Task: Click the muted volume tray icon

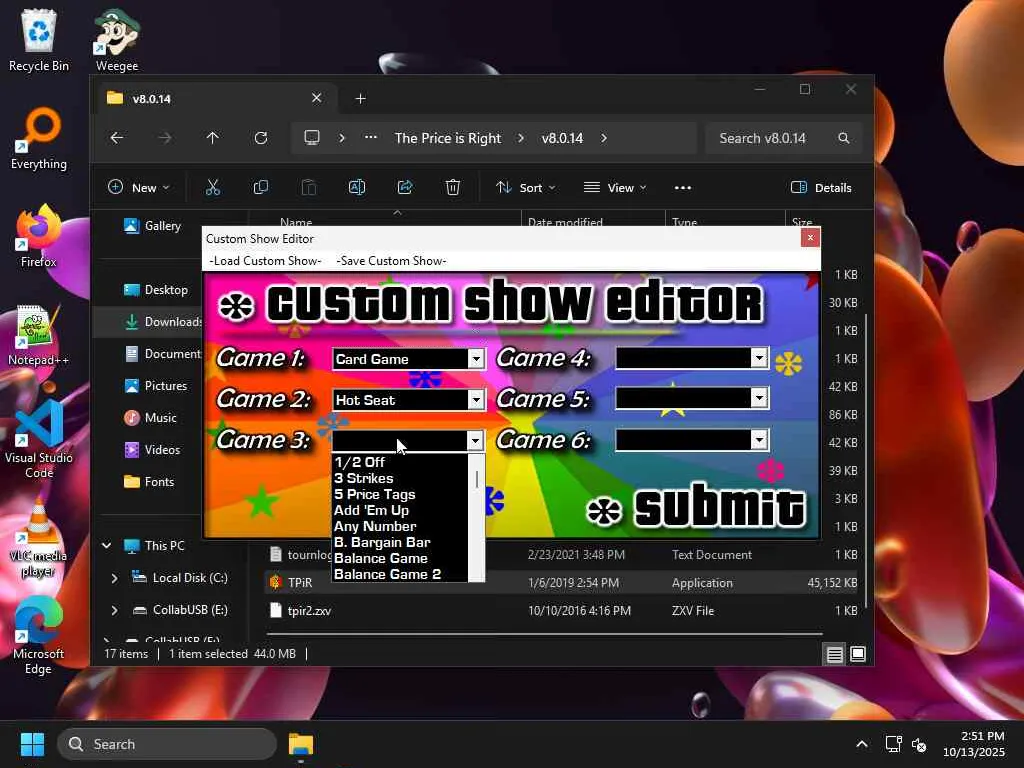Action: tap(919, 744)
